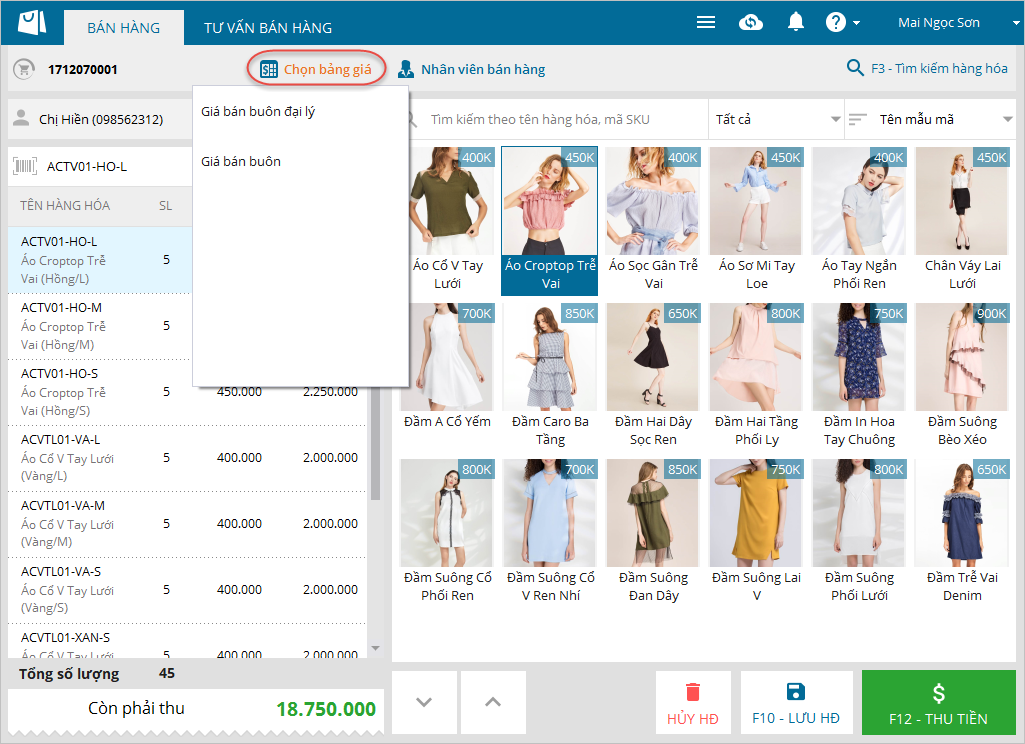Select Chân Váy Lai Lưới product
The image size is (1025, 744).
pyautogui.click(x=962, y=220)
